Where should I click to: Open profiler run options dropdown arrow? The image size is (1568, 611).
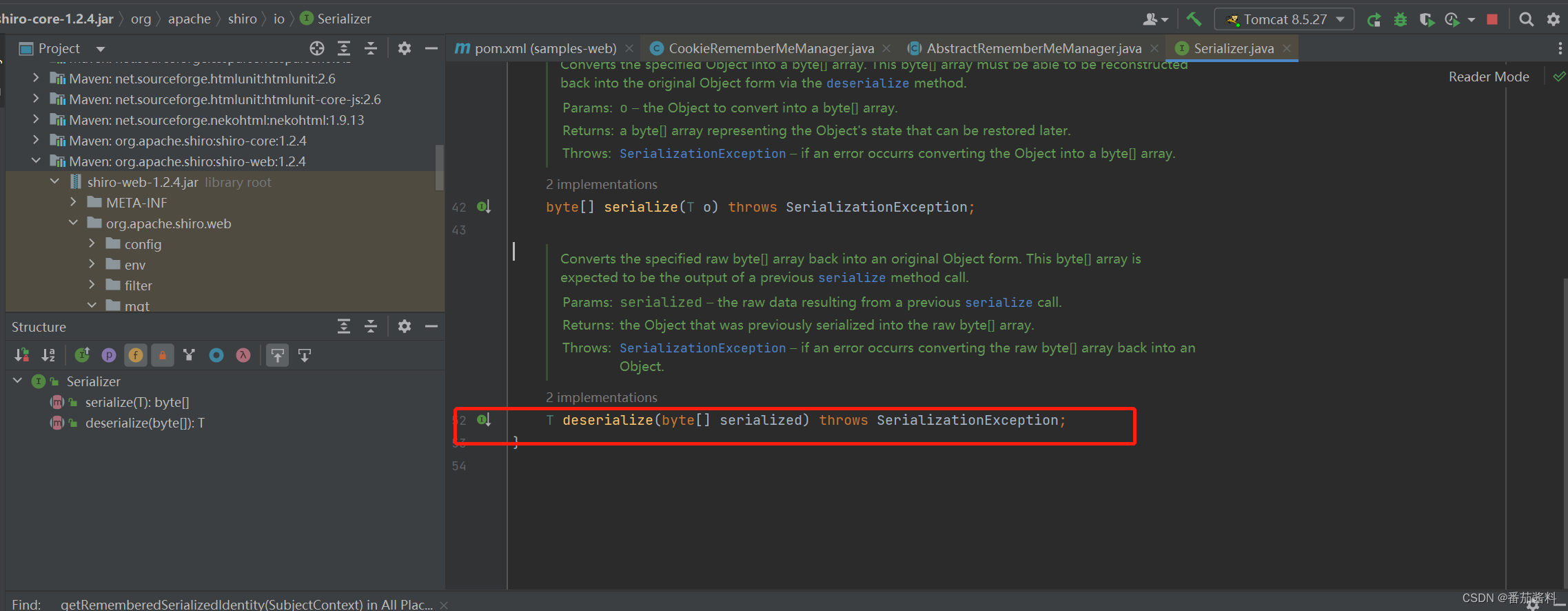[x=1472, y=19]
